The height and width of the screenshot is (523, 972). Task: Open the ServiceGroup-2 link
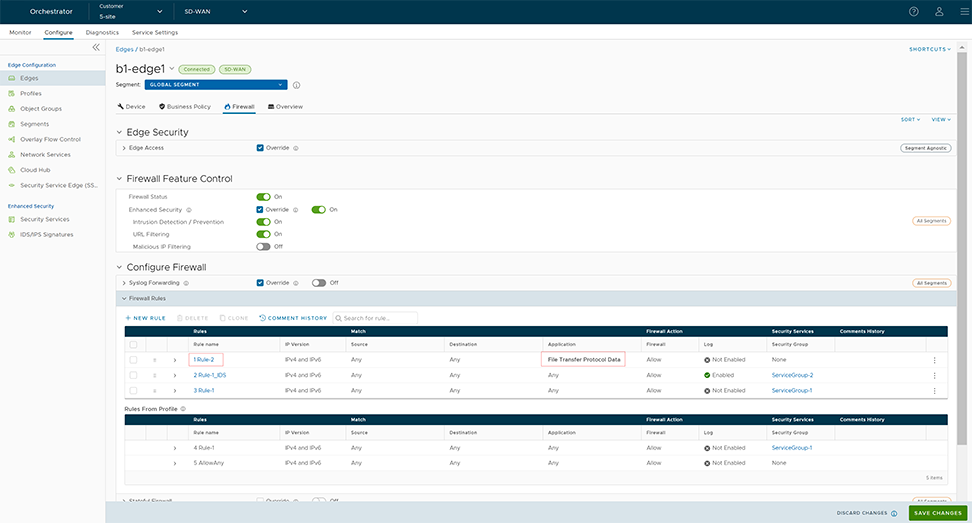(791, 375)
